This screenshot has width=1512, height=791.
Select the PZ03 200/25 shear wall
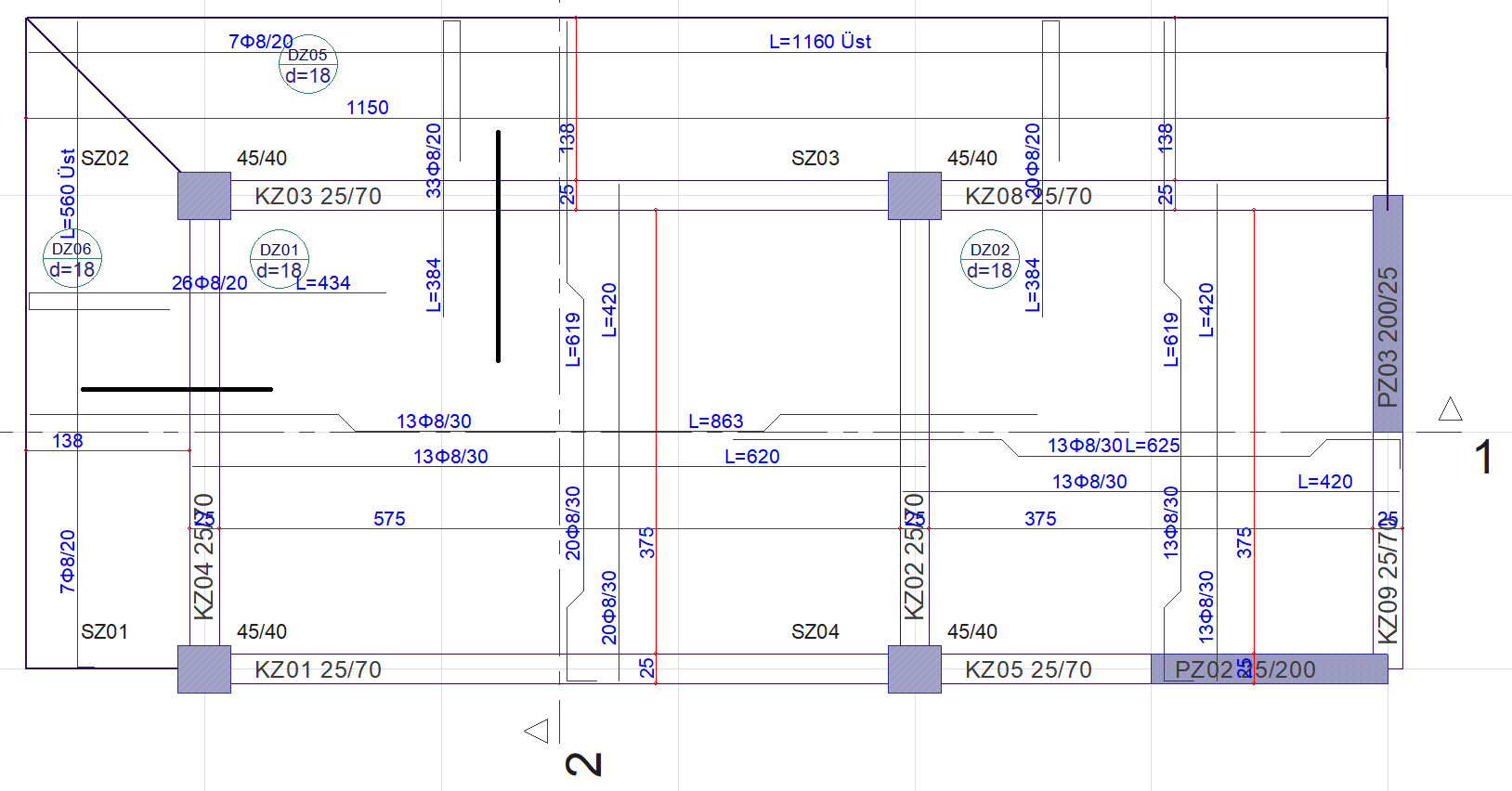[x=1388, y=314]
